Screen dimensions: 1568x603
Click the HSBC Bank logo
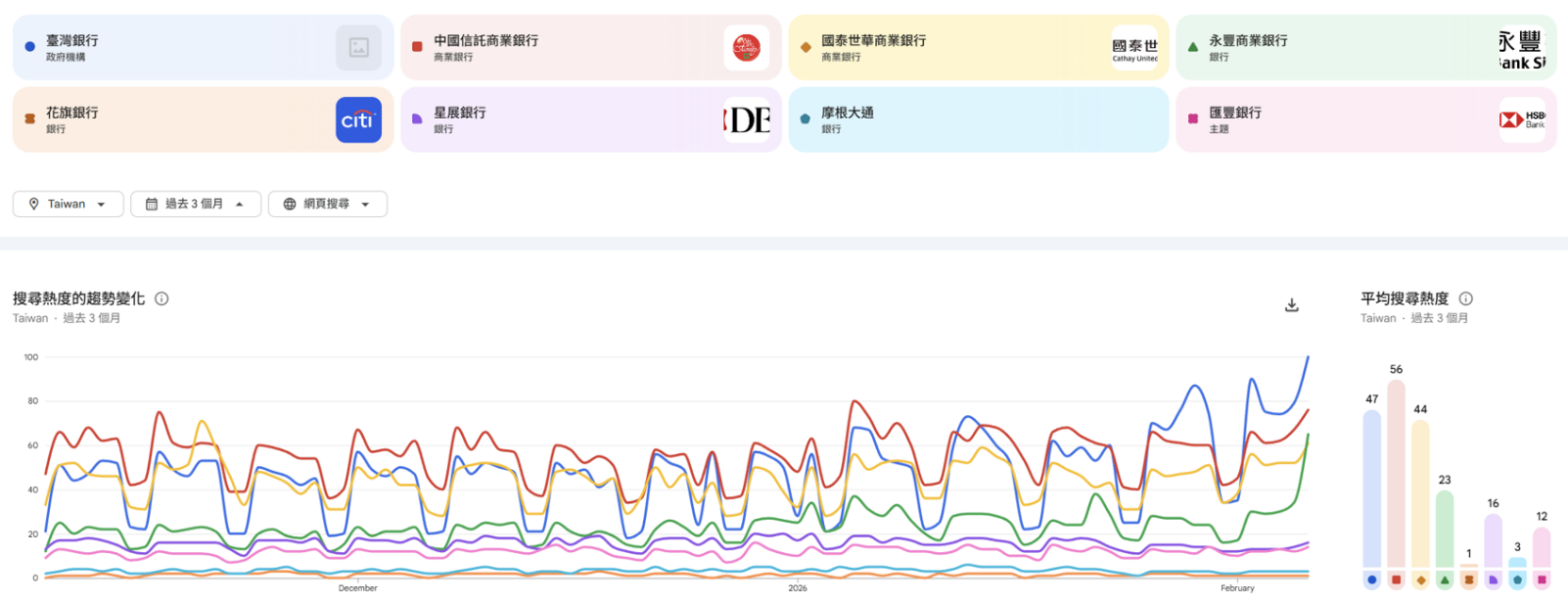click(x=1522, y=119)
